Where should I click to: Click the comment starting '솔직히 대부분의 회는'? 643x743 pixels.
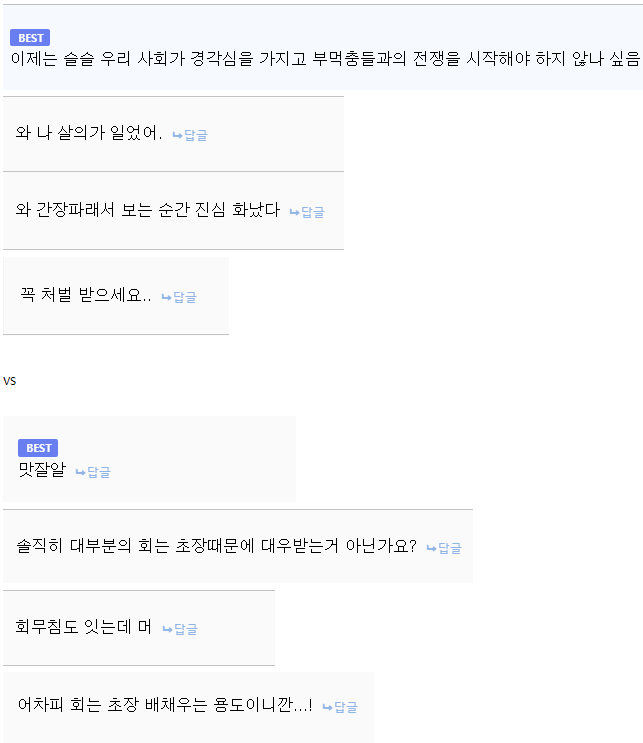[x=216, y=546]
